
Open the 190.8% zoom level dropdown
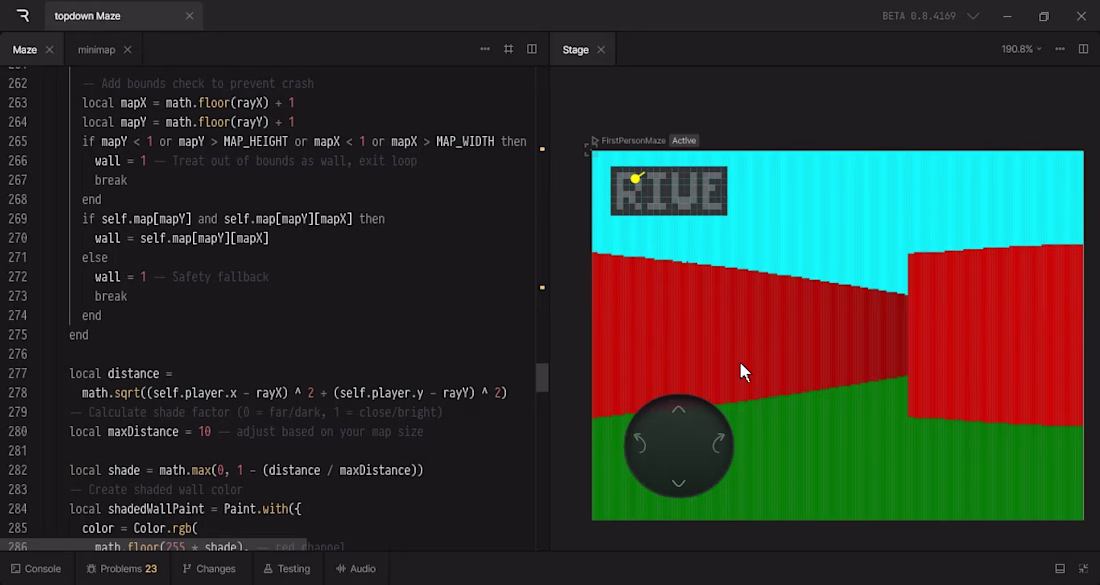click(x=1021, y=49)
